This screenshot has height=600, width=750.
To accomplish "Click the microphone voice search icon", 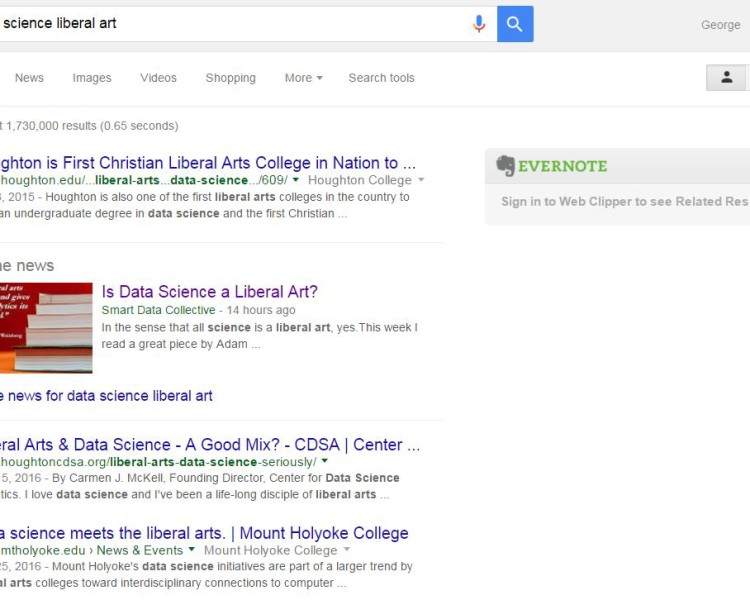I will click(x=479, y=24).
